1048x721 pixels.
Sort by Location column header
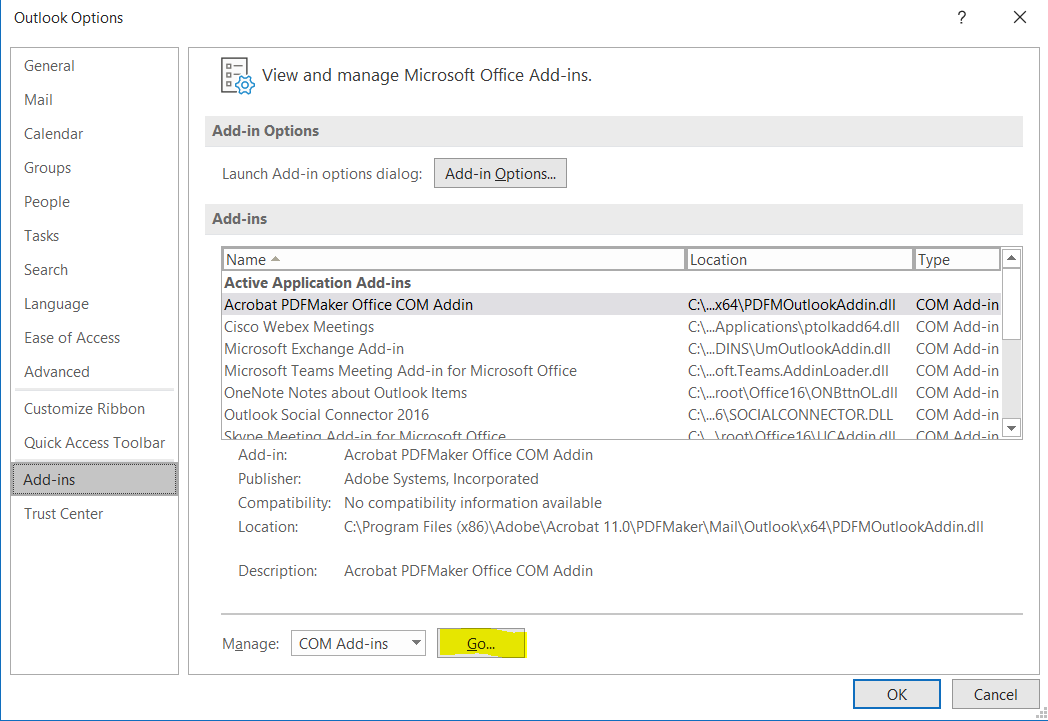[x=799, y=260]
